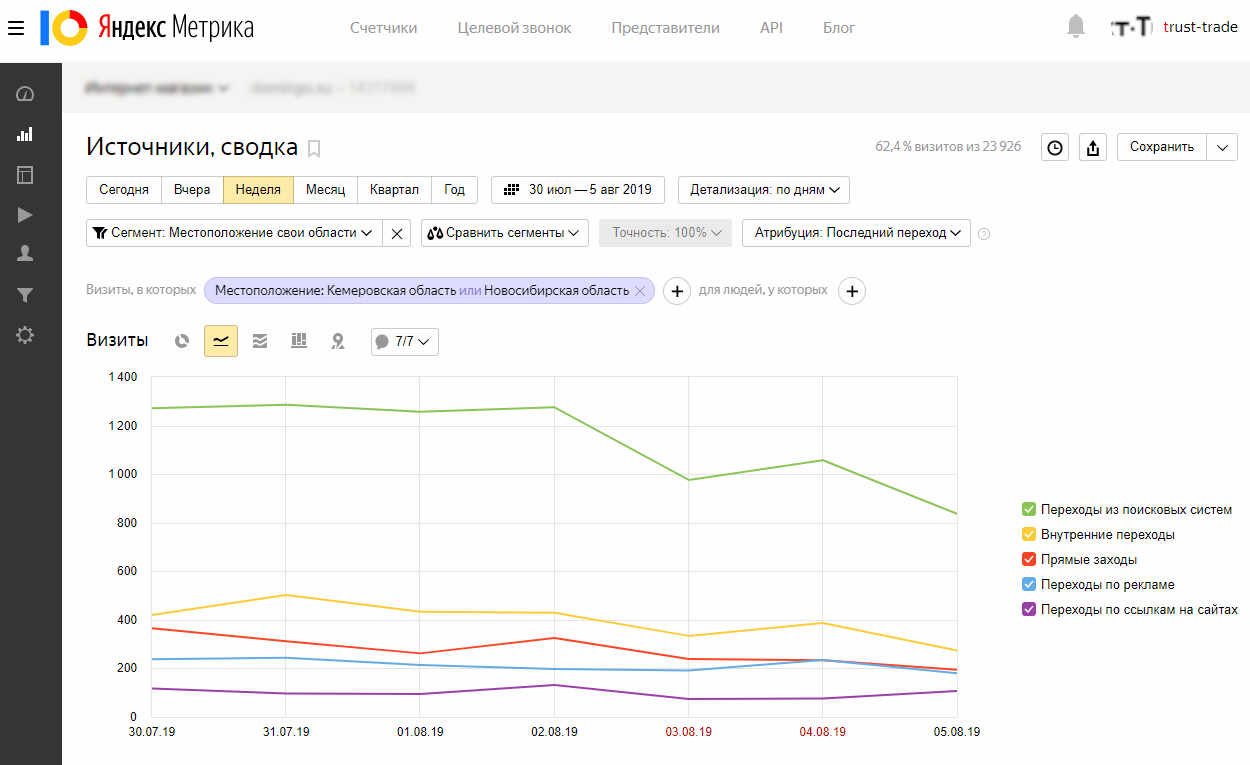Bookmark the Источники, сводка report

[x=314, y=149]
